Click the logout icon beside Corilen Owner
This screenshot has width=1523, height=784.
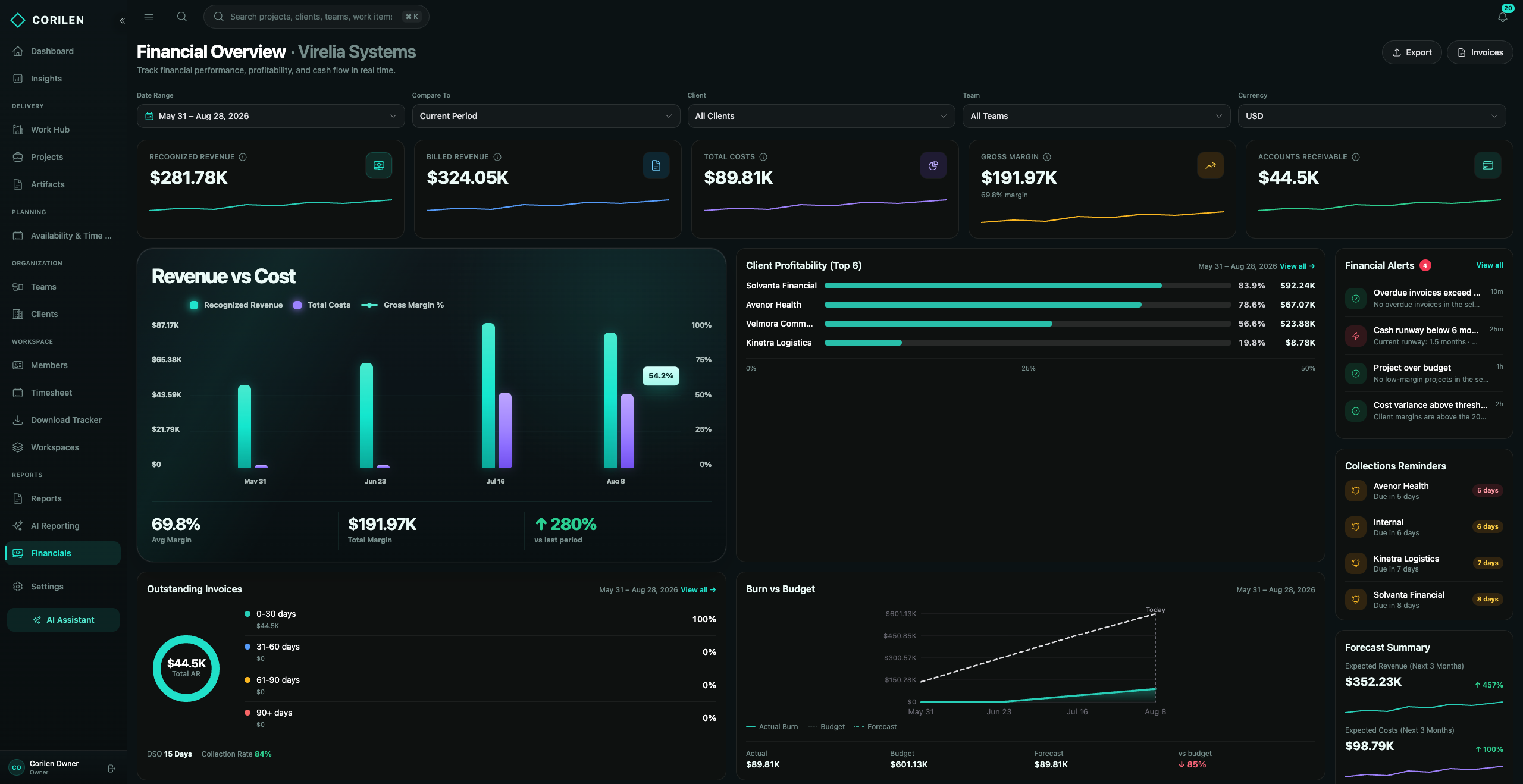click(x=111, y=768)
